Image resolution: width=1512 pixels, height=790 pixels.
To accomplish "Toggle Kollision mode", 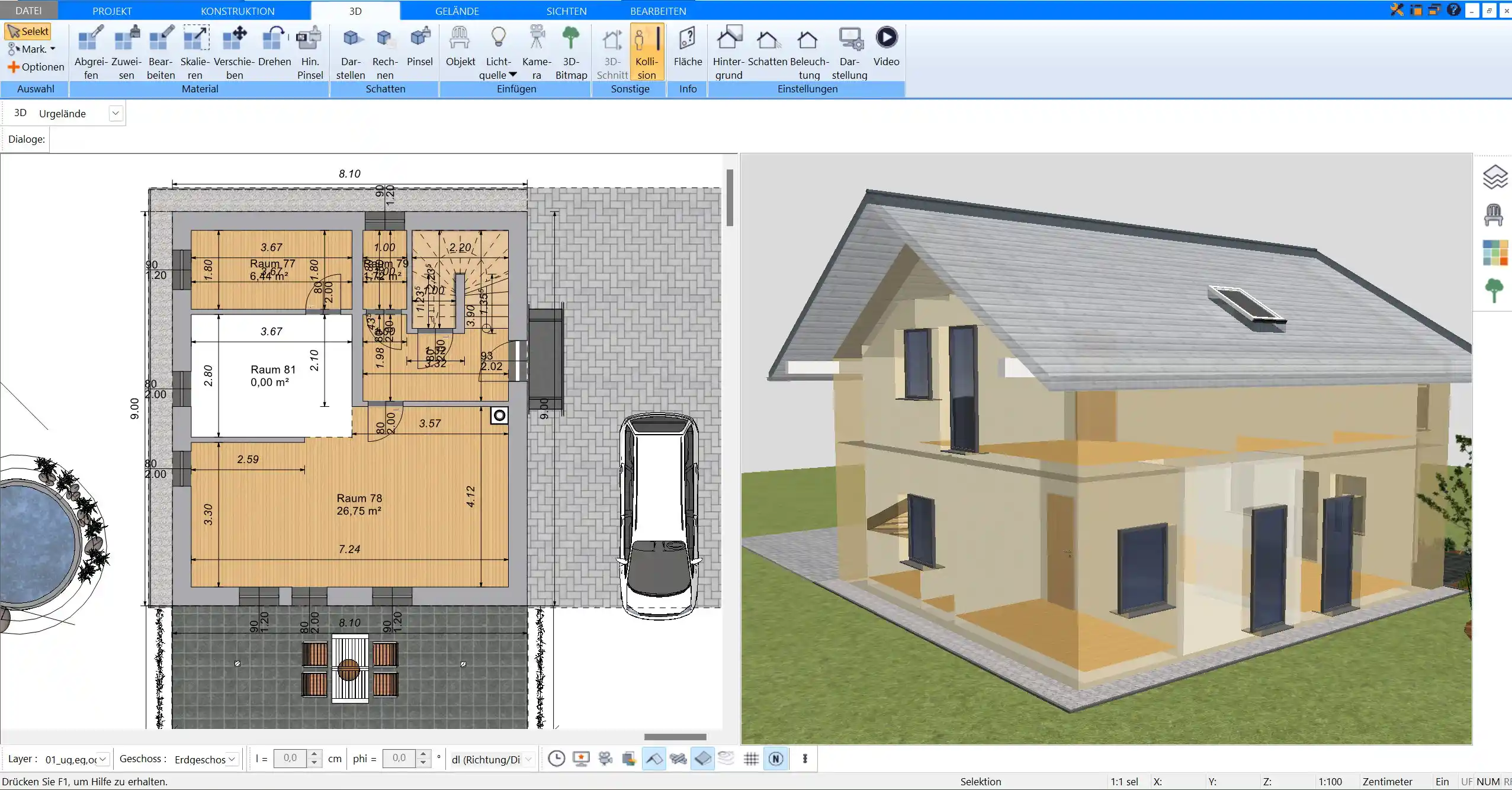I will (x=647, y=52).
